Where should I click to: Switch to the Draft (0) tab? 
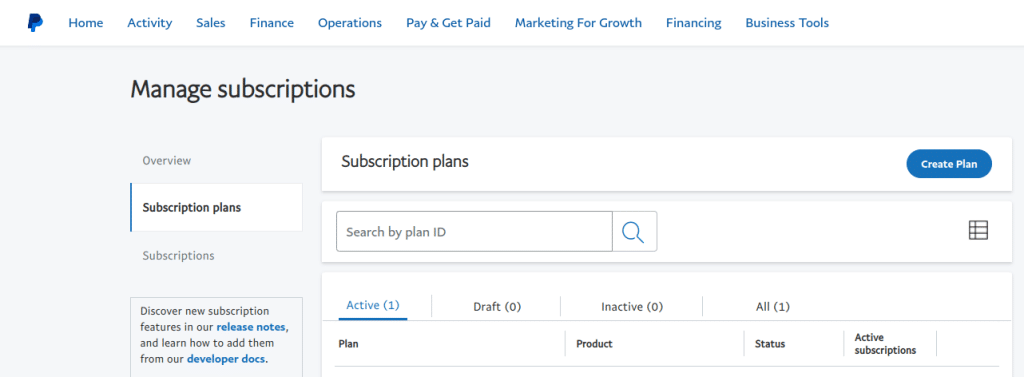point(497,306)
